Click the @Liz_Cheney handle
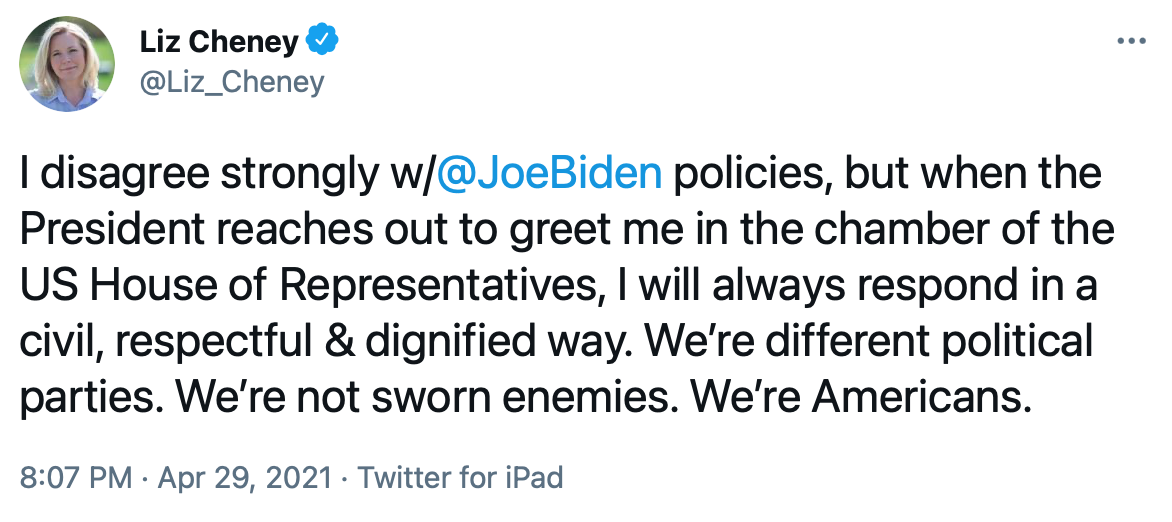This screenshot has width=1172, height=522. click(x=232, y=81)
